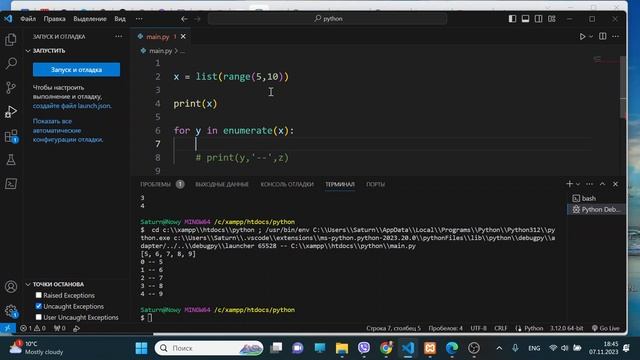Open more actions menu in editor toolbar

pos(616,36)
